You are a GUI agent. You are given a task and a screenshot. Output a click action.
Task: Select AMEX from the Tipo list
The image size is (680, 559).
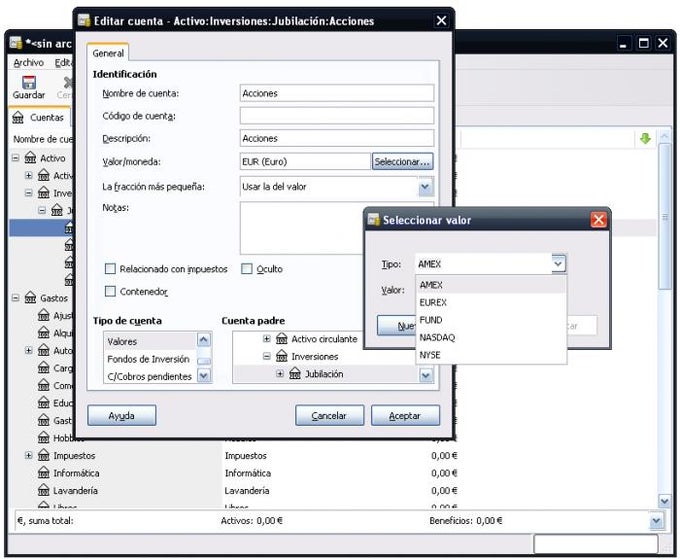point(491,285)
